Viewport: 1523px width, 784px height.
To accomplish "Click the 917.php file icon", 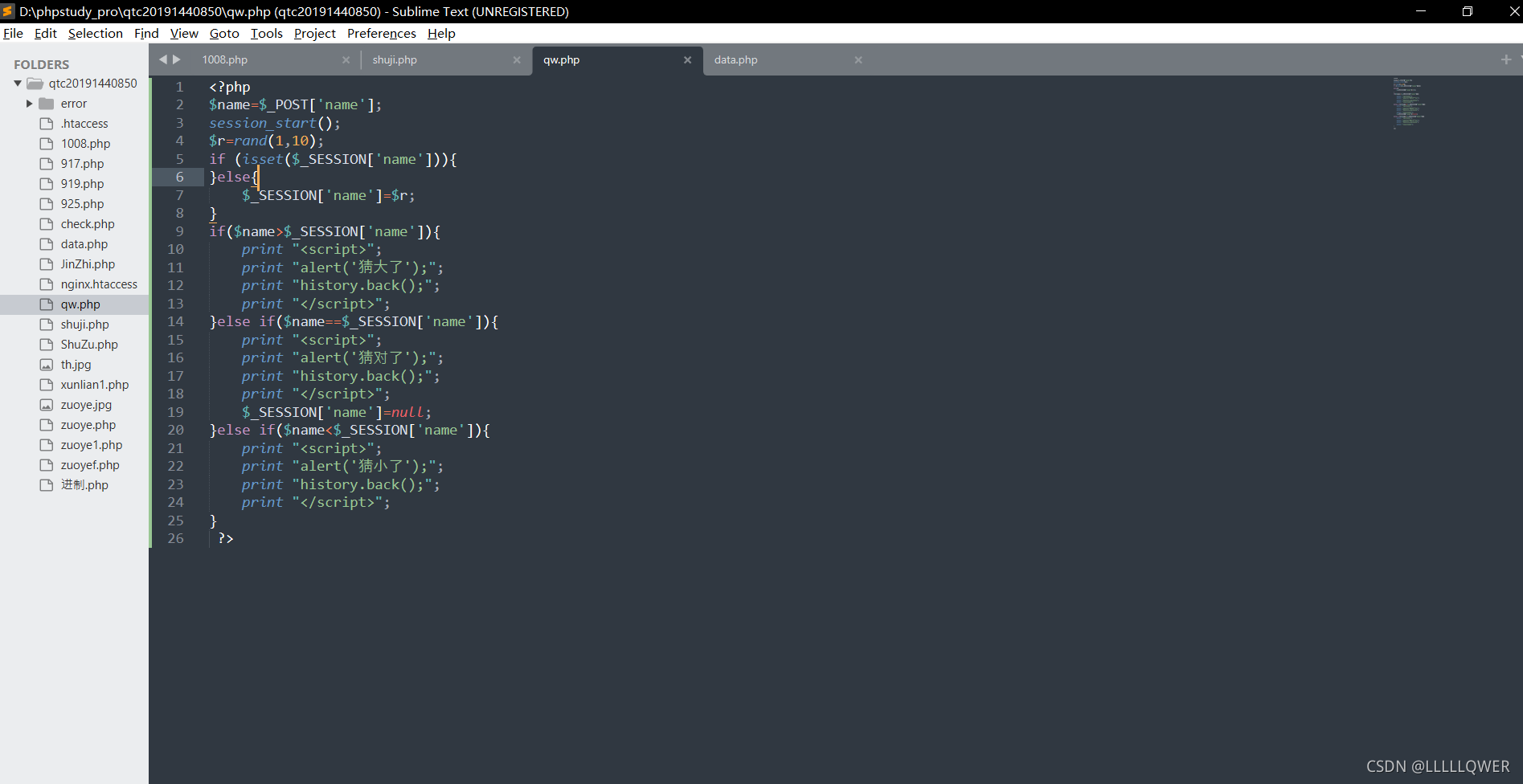I will tap(47, 164).
